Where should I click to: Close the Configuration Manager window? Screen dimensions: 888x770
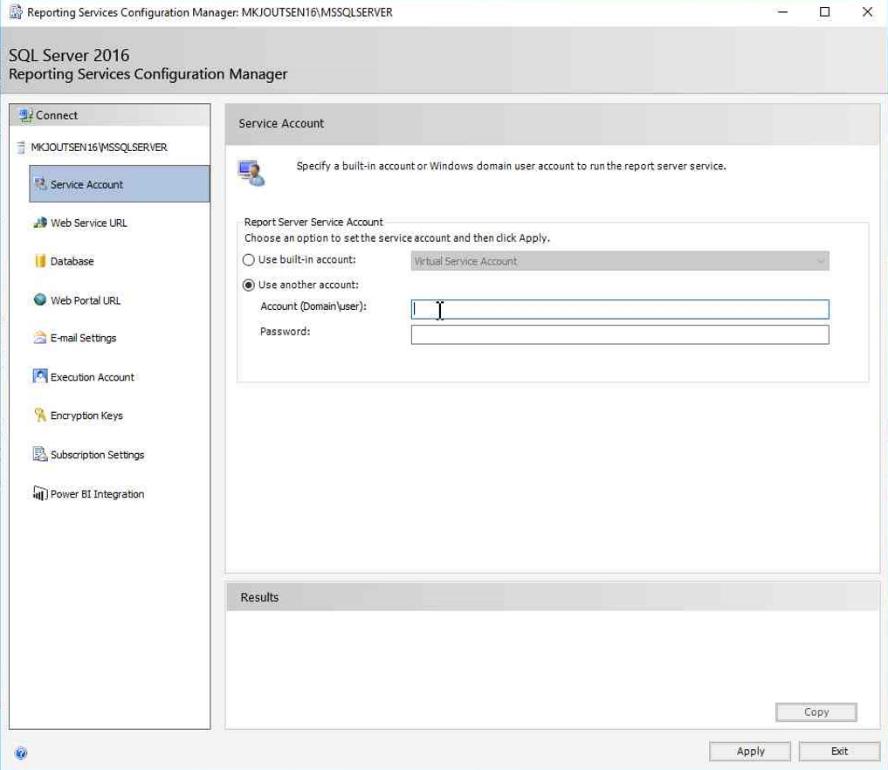click(867, 12)
